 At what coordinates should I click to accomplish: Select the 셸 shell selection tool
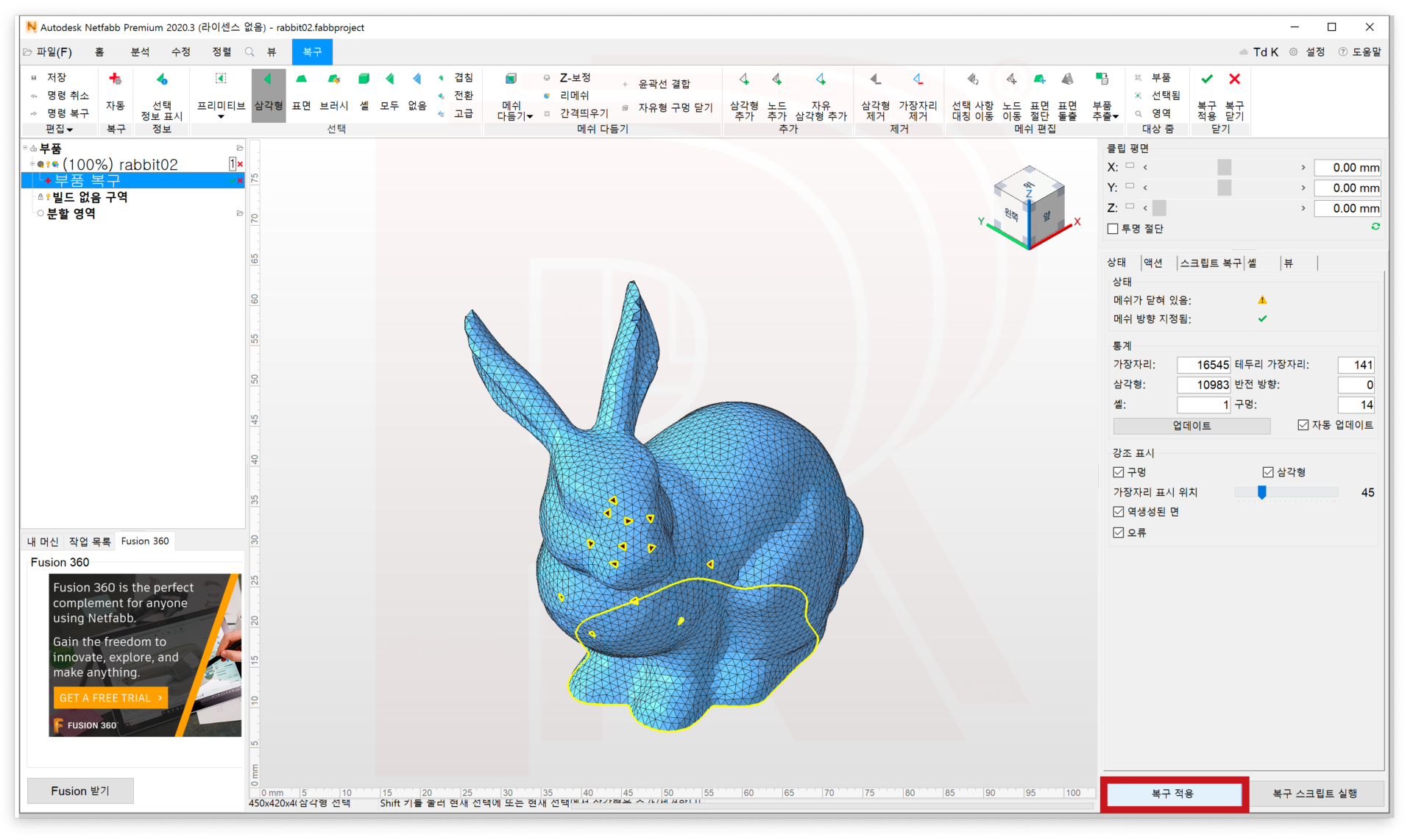click(x=364, y=79)
